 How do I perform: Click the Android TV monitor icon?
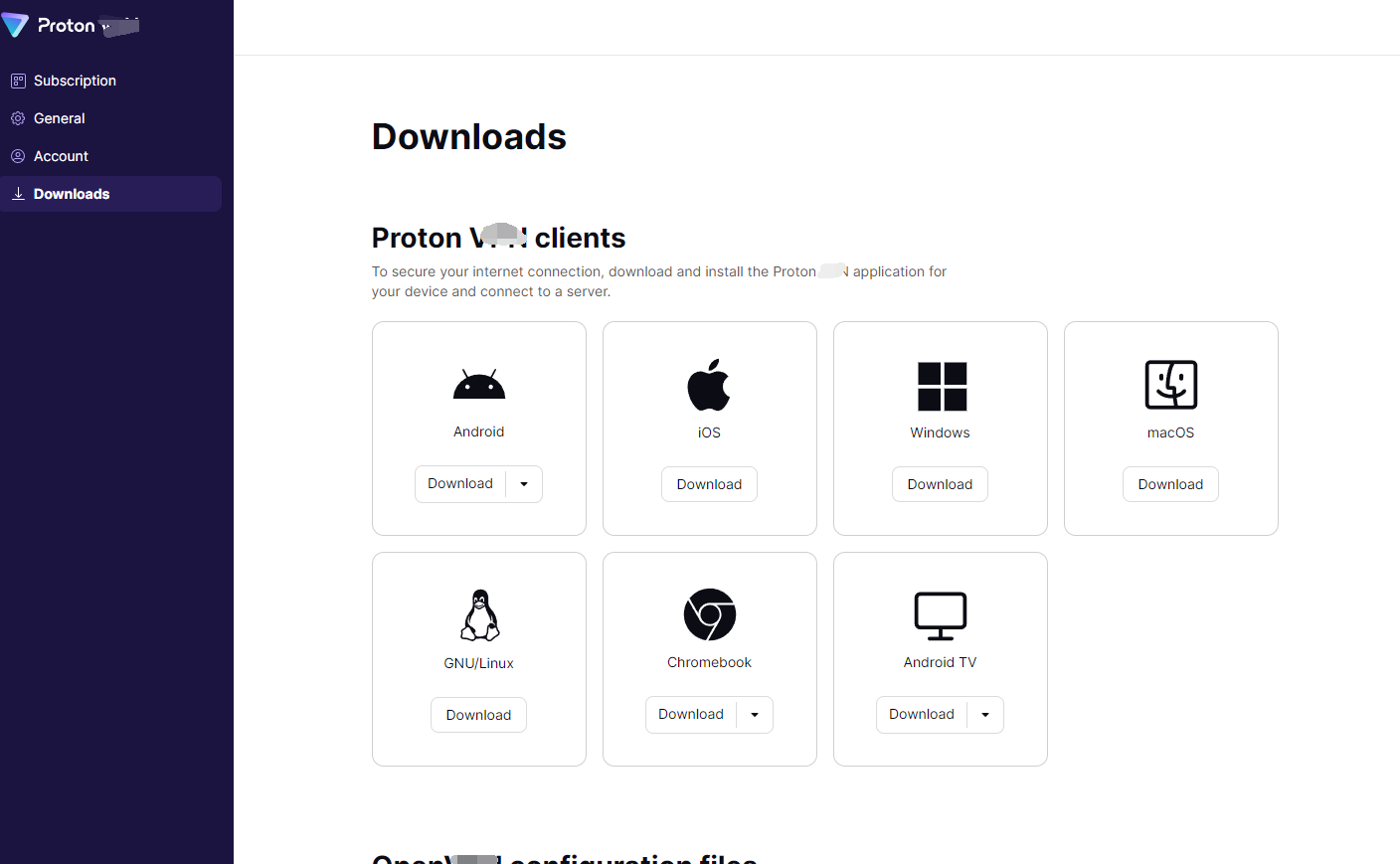941,616
